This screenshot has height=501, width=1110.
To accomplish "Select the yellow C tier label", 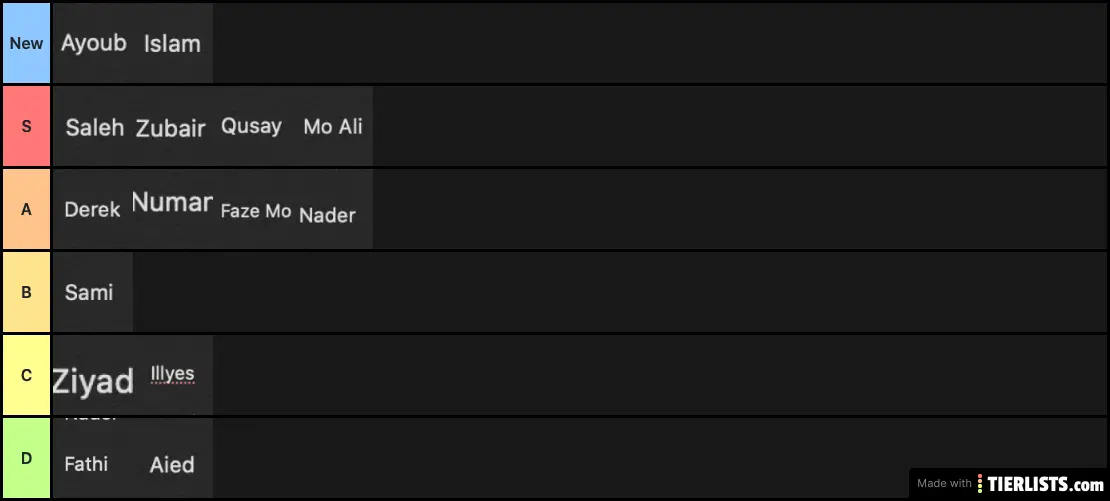I will point(26,375).
